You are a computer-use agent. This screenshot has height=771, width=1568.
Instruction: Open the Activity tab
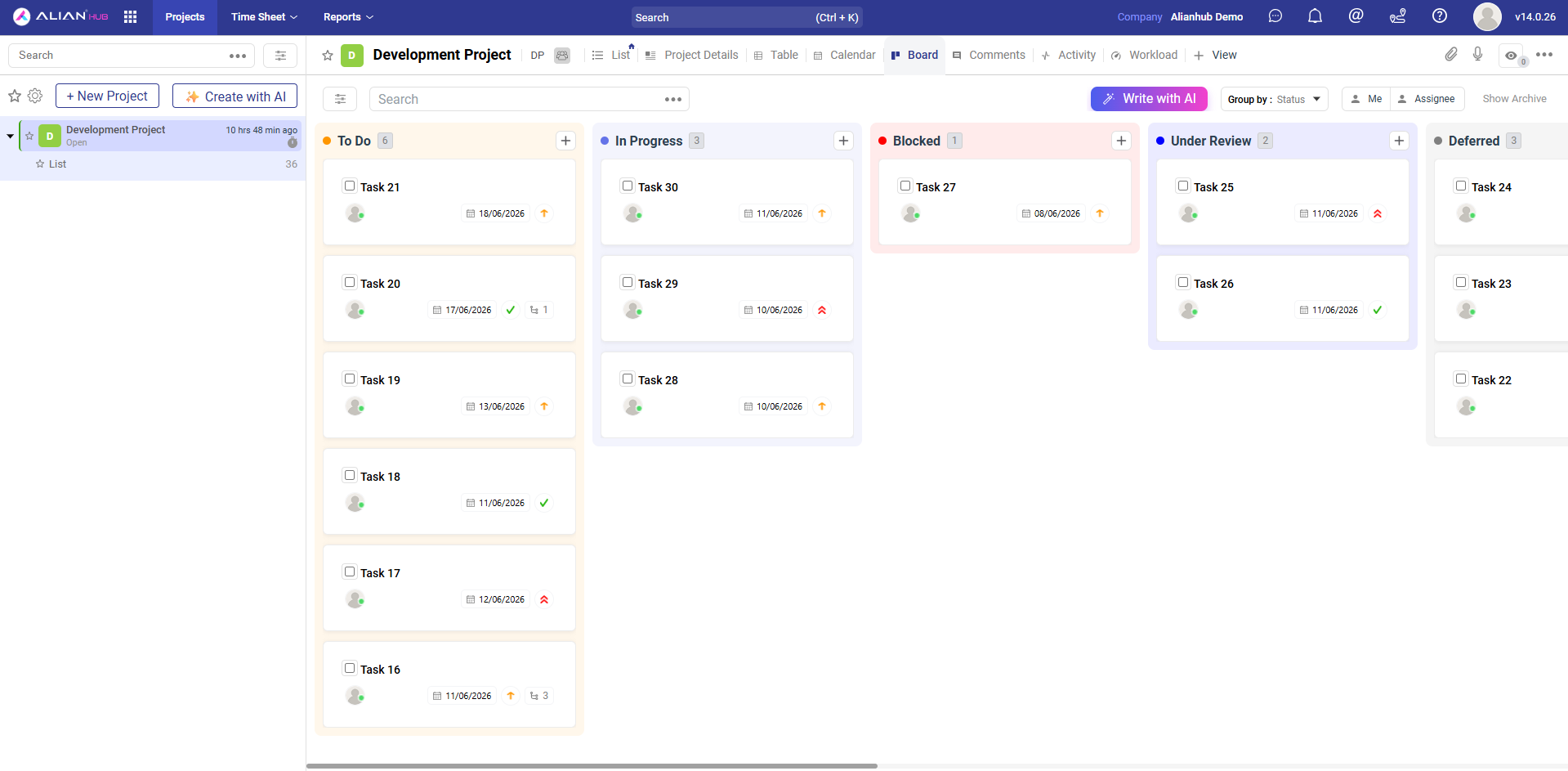pos(1068,55)
